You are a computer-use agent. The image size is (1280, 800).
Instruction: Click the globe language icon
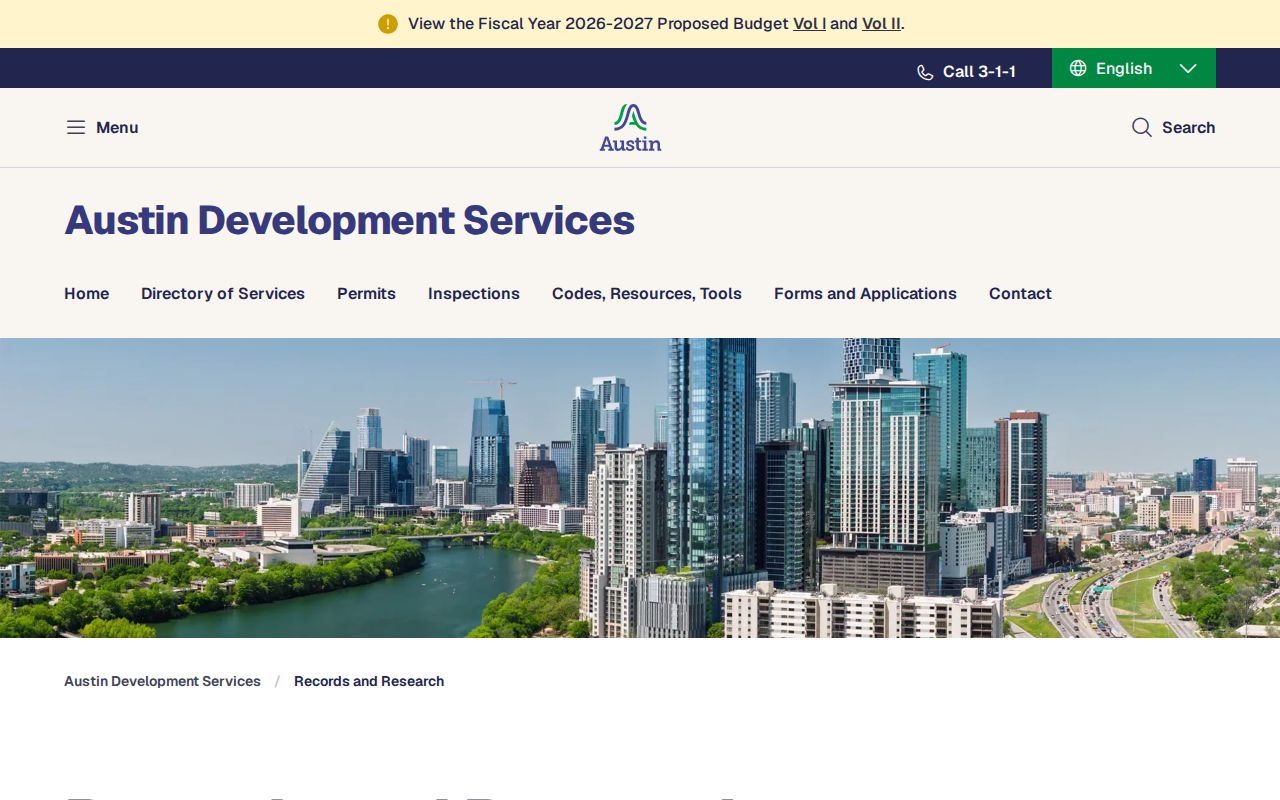point(1078,68)
